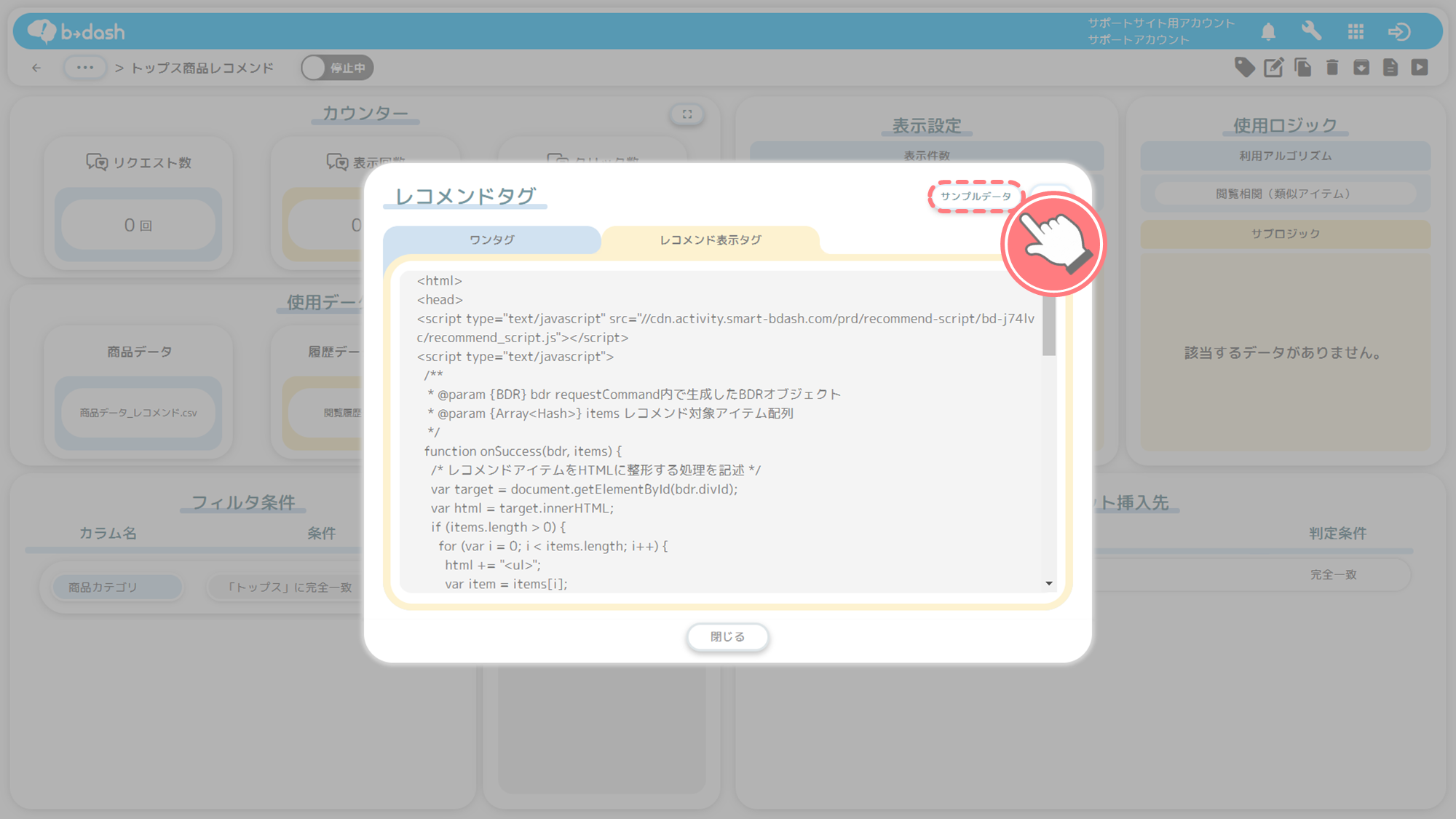Screen dimensions: 1456x819
Task: Expand the breadcrumb ellipsis button
Action: pos(85,68)
